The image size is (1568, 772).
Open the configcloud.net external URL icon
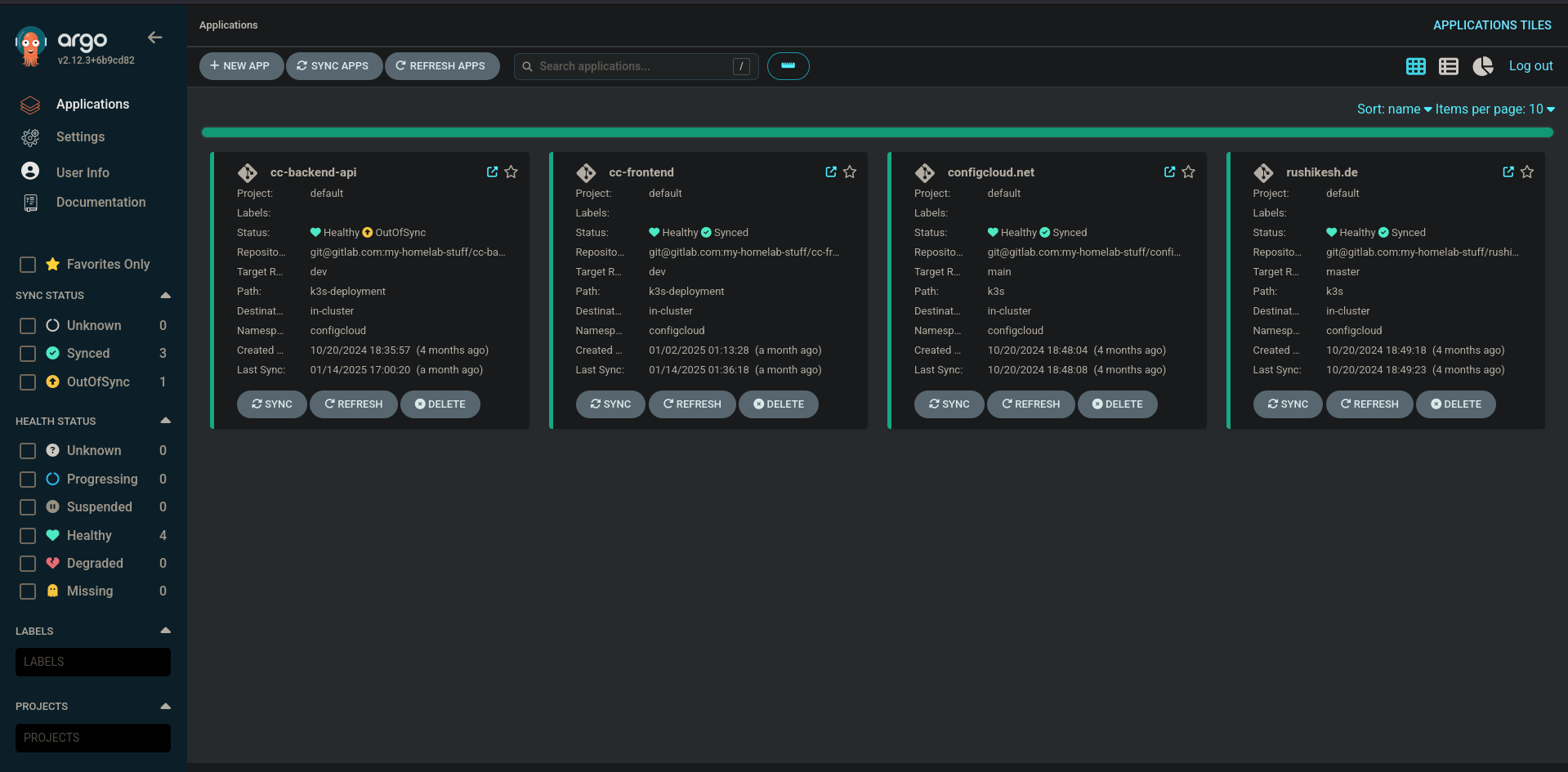coord(1169,172)
